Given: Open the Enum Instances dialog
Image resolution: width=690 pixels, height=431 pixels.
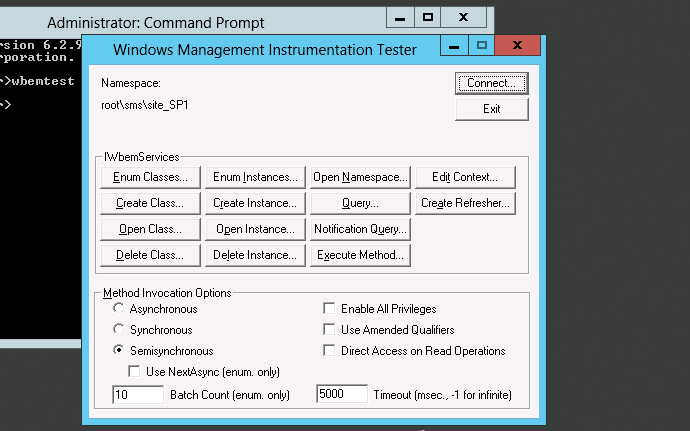Looking at the screenshot, I should tap(255, 177).
